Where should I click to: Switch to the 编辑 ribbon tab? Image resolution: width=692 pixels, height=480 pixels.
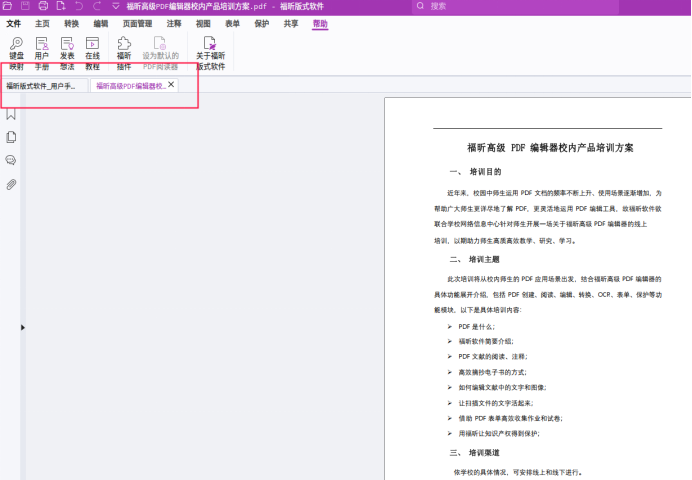pos(101,23)
